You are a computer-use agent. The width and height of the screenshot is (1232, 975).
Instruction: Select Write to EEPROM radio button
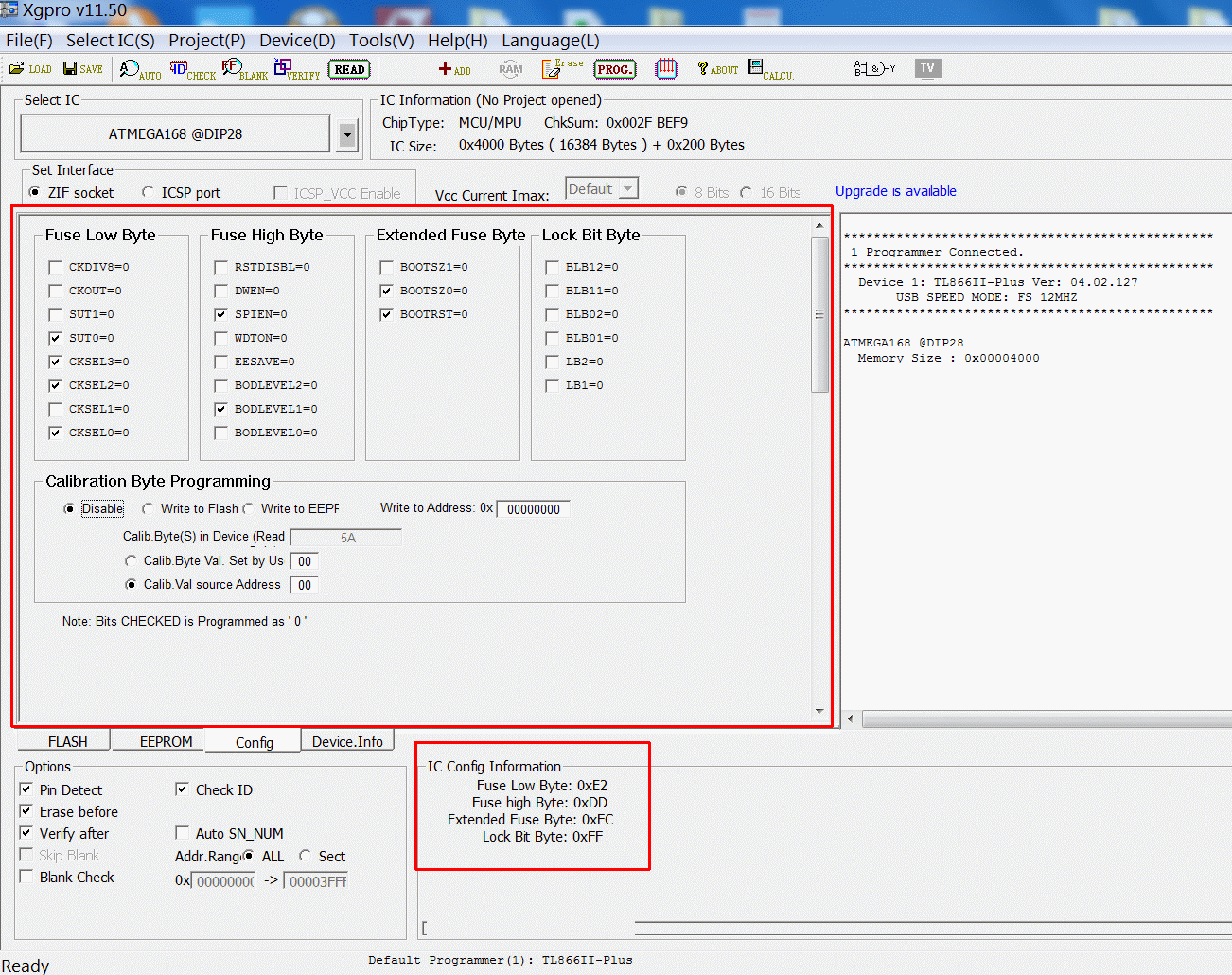tap(248, 508)
